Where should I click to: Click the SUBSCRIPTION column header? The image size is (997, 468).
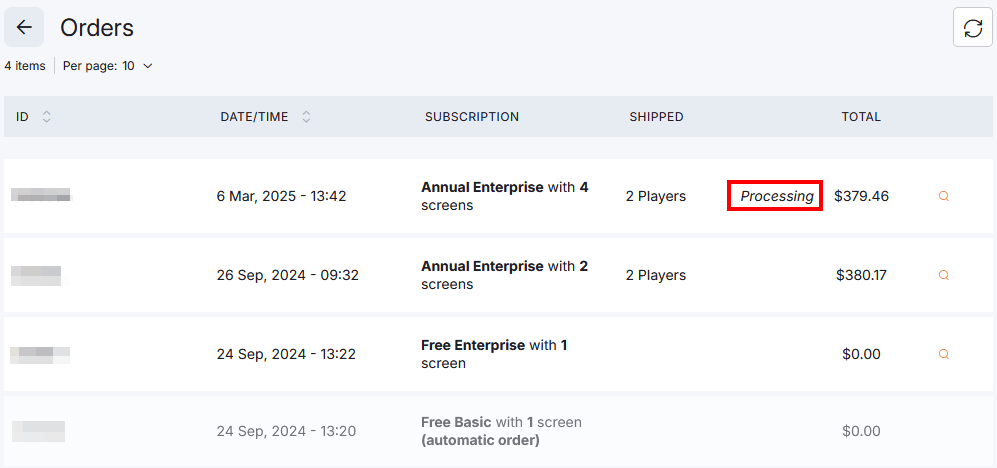click(471, 117)
